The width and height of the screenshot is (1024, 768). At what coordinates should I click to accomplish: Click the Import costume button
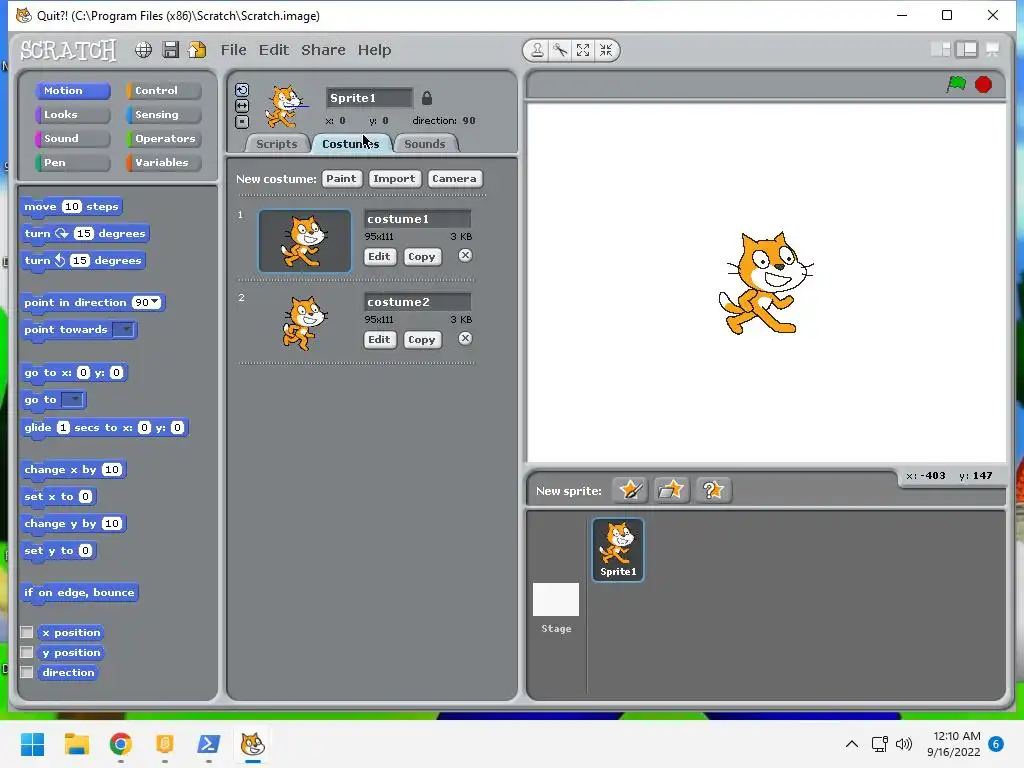tap(394, 178)
